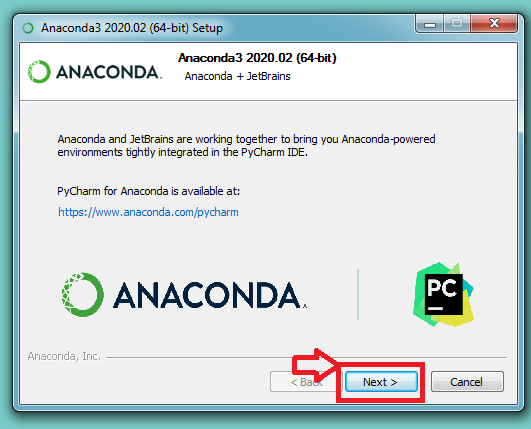Close the Anaconda3 Setup window
Screen dimensions: 531x429
point(494,23)
